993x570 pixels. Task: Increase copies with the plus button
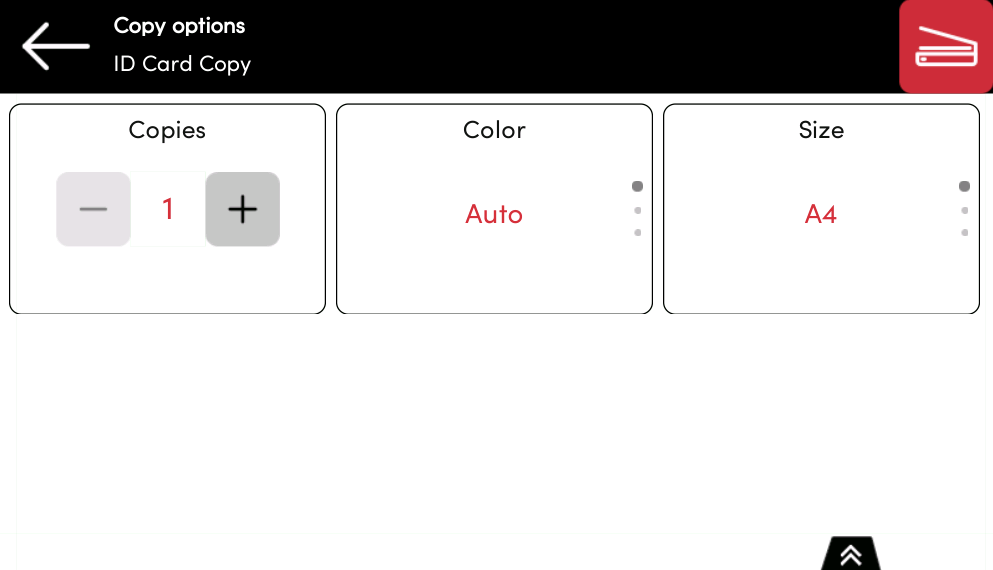pyautogui.click(x=243, y=209)
